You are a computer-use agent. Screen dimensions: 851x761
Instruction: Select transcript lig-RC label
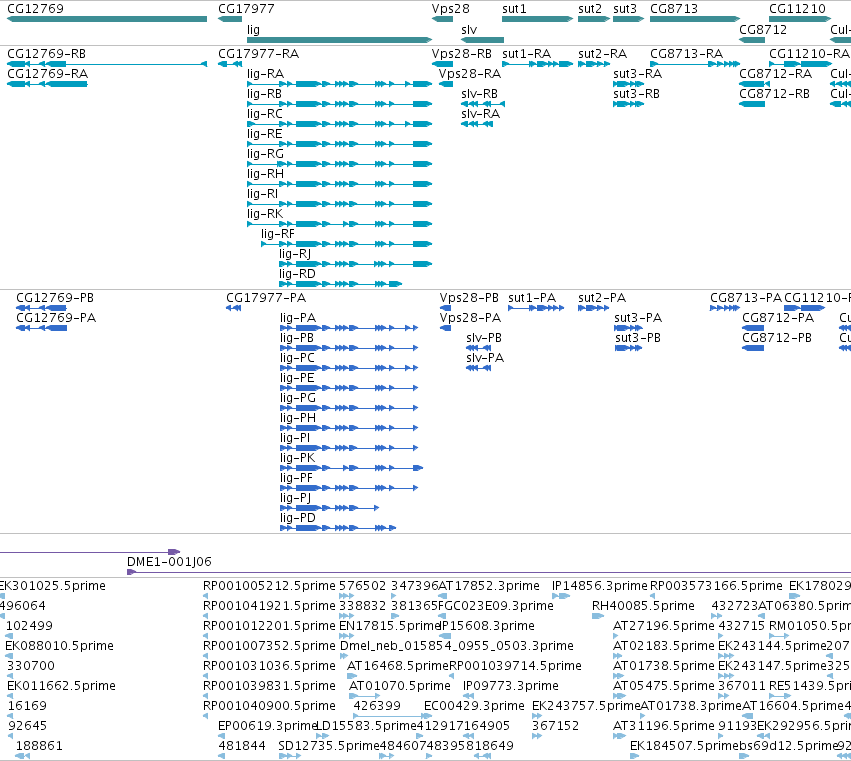point(264,113)
